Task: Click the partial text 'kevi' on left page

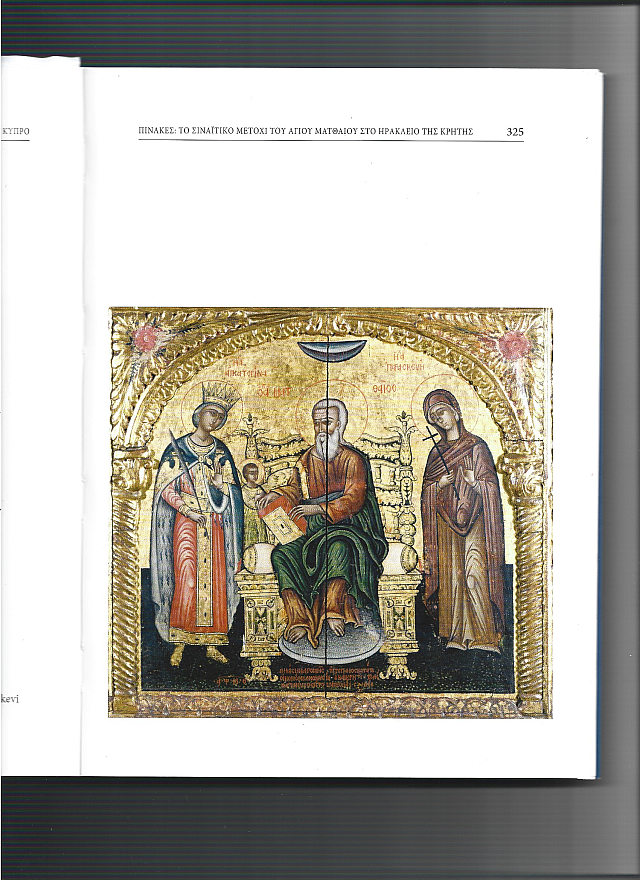Action: pos(10,699)
